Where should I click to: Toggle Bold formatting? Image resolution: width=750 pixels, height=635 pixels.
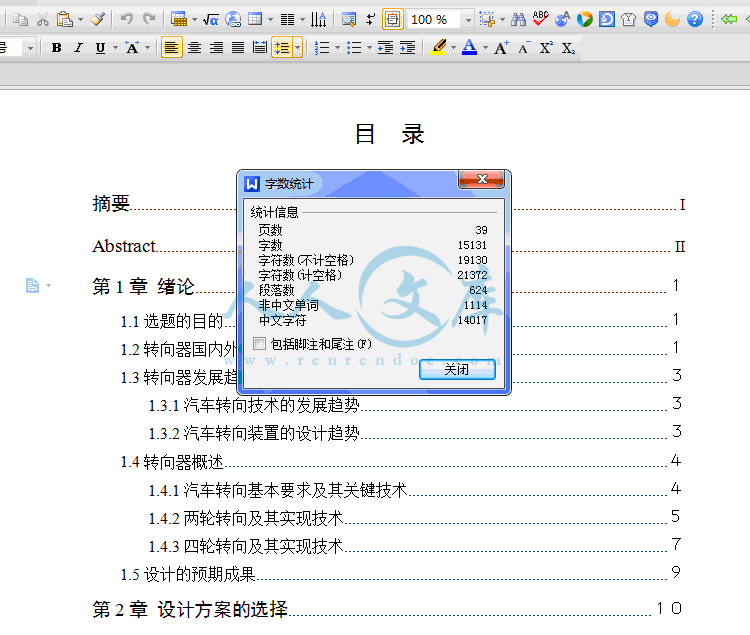pyautogui.click(x=56, y=48)
